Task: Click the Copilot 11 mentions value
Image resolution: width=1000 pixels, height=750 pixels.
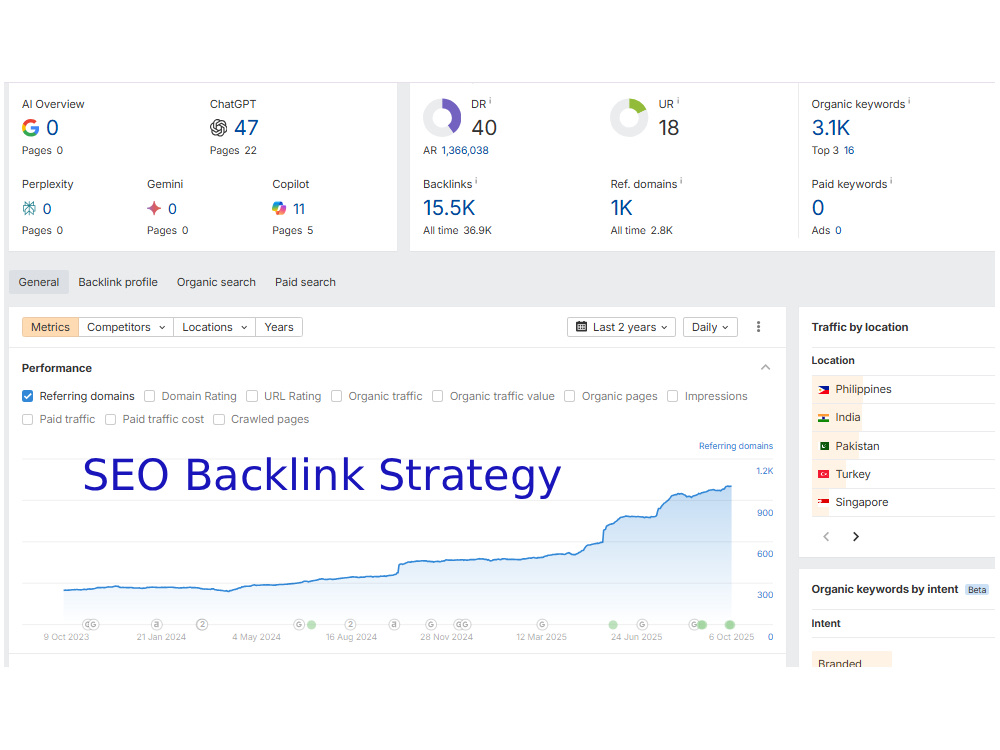Action: pyautogui.click(x=299, y=209)
